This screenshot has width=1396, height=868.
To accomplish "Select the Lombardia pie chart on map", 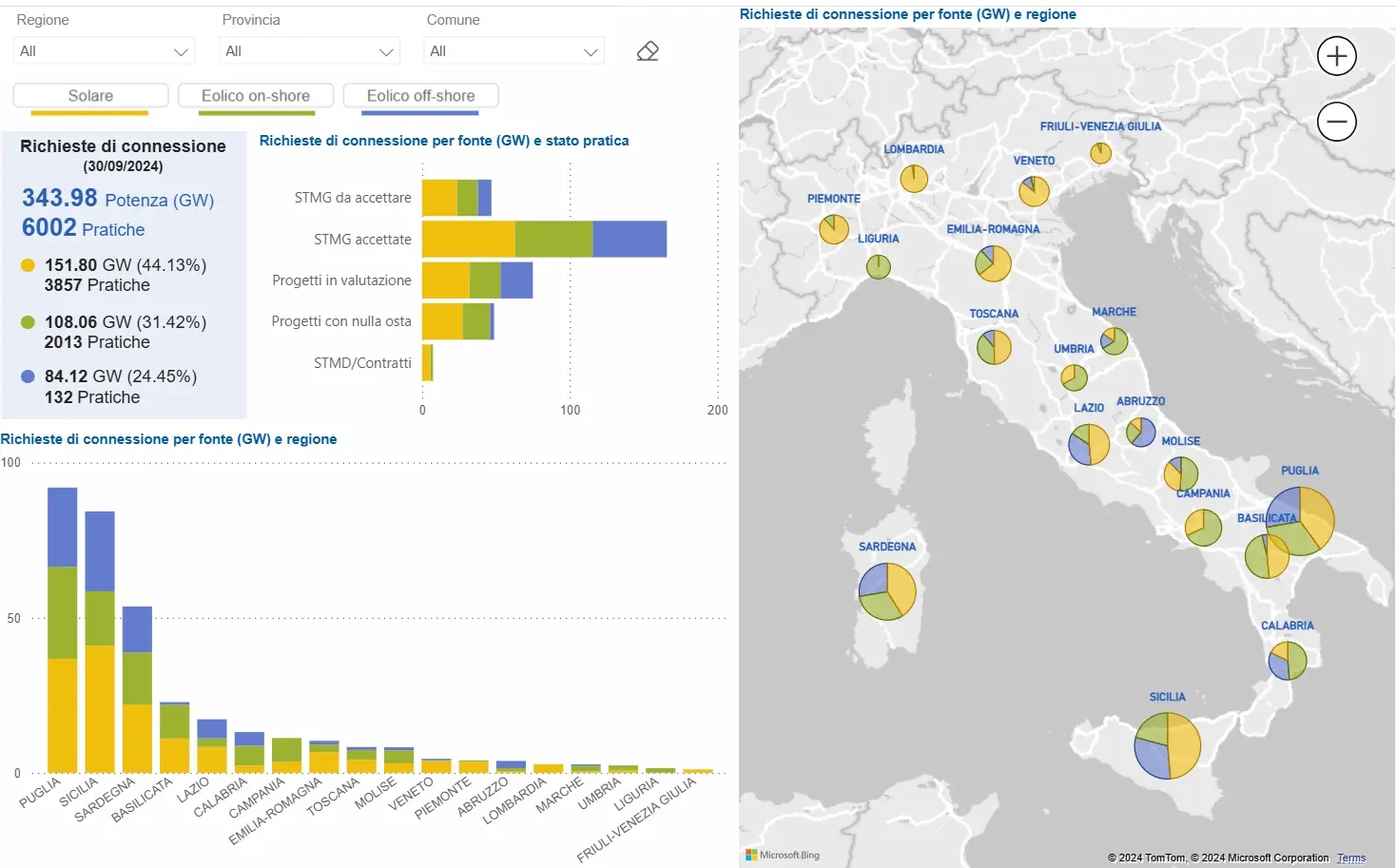I will click(914, 178).
